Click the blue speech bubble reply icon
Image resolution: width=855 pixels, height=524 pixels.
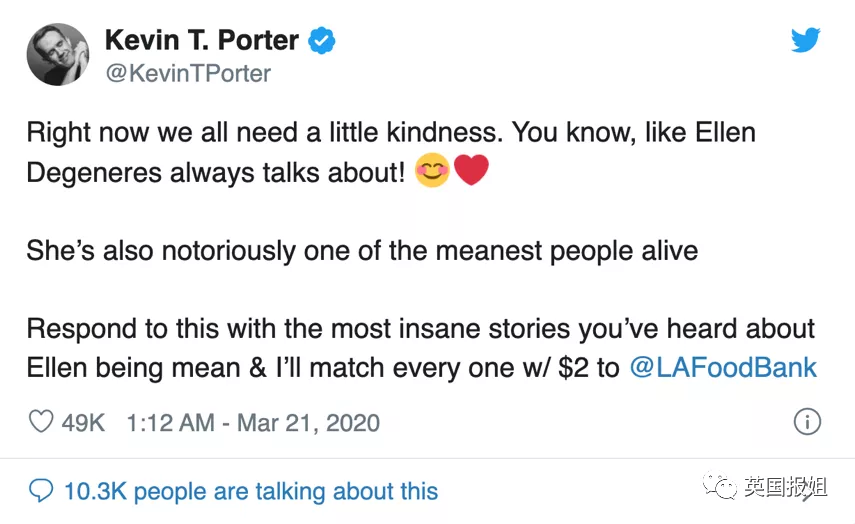41,491
